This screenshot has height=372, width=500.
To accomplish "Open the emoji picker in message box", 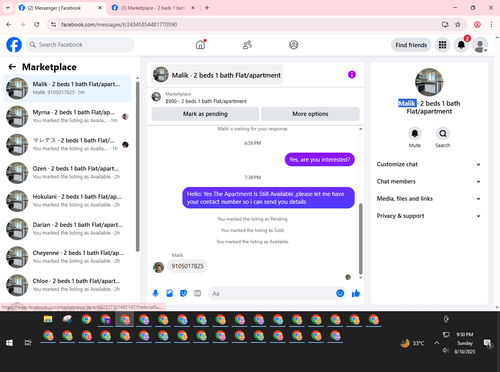I will point(340,293).
